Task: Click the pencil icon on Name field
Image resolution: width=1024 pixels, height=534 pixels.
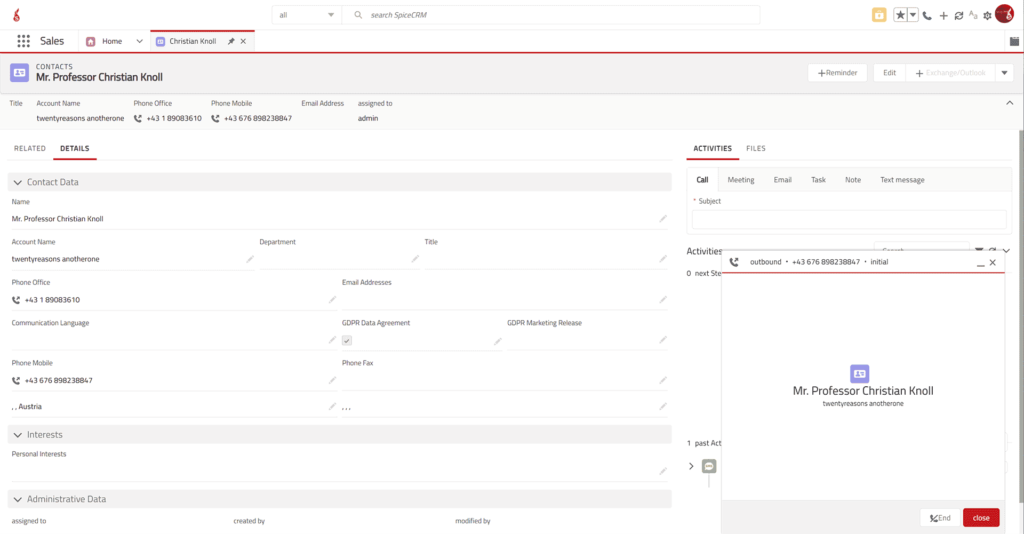Action: (662, 218)
